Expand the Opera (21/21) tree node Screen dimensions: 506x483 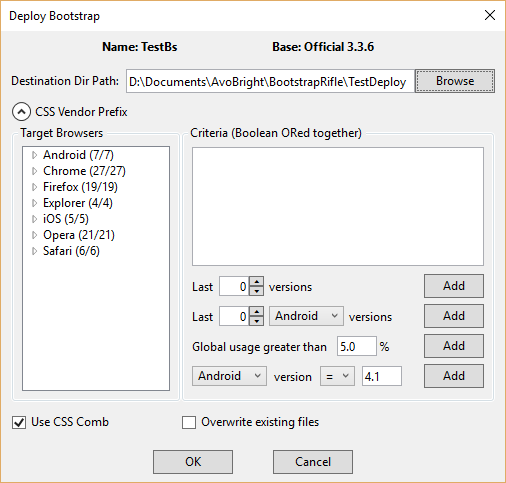click(x=34, y=235)
